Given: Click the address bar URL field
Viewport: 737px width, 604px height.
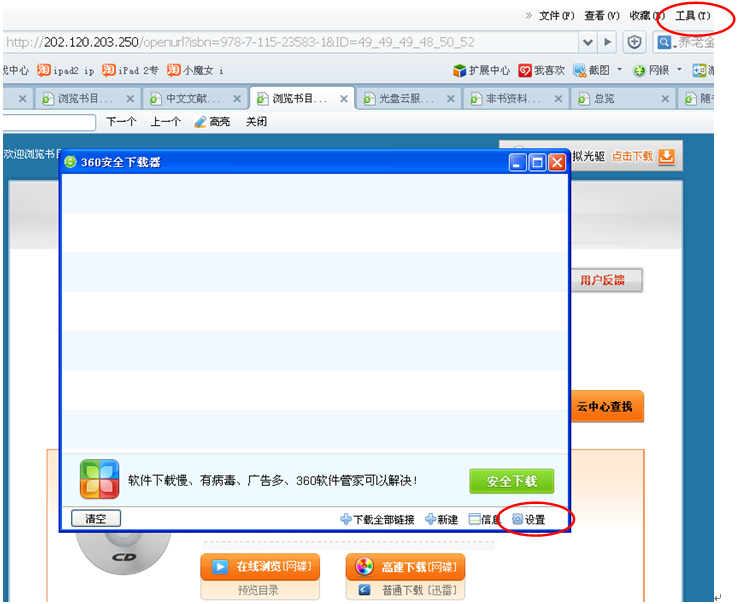Looking at the screenshot, I should point(290,42).
